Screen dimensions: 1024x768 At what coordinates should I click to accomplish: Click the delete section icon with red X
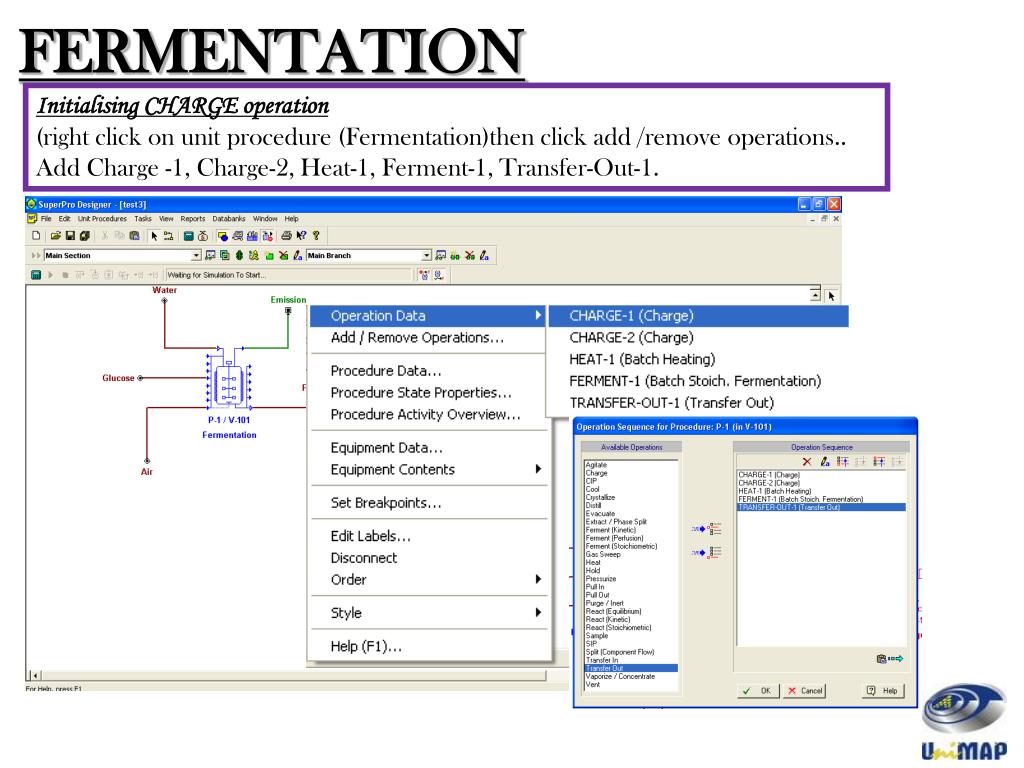pos(283,255)
